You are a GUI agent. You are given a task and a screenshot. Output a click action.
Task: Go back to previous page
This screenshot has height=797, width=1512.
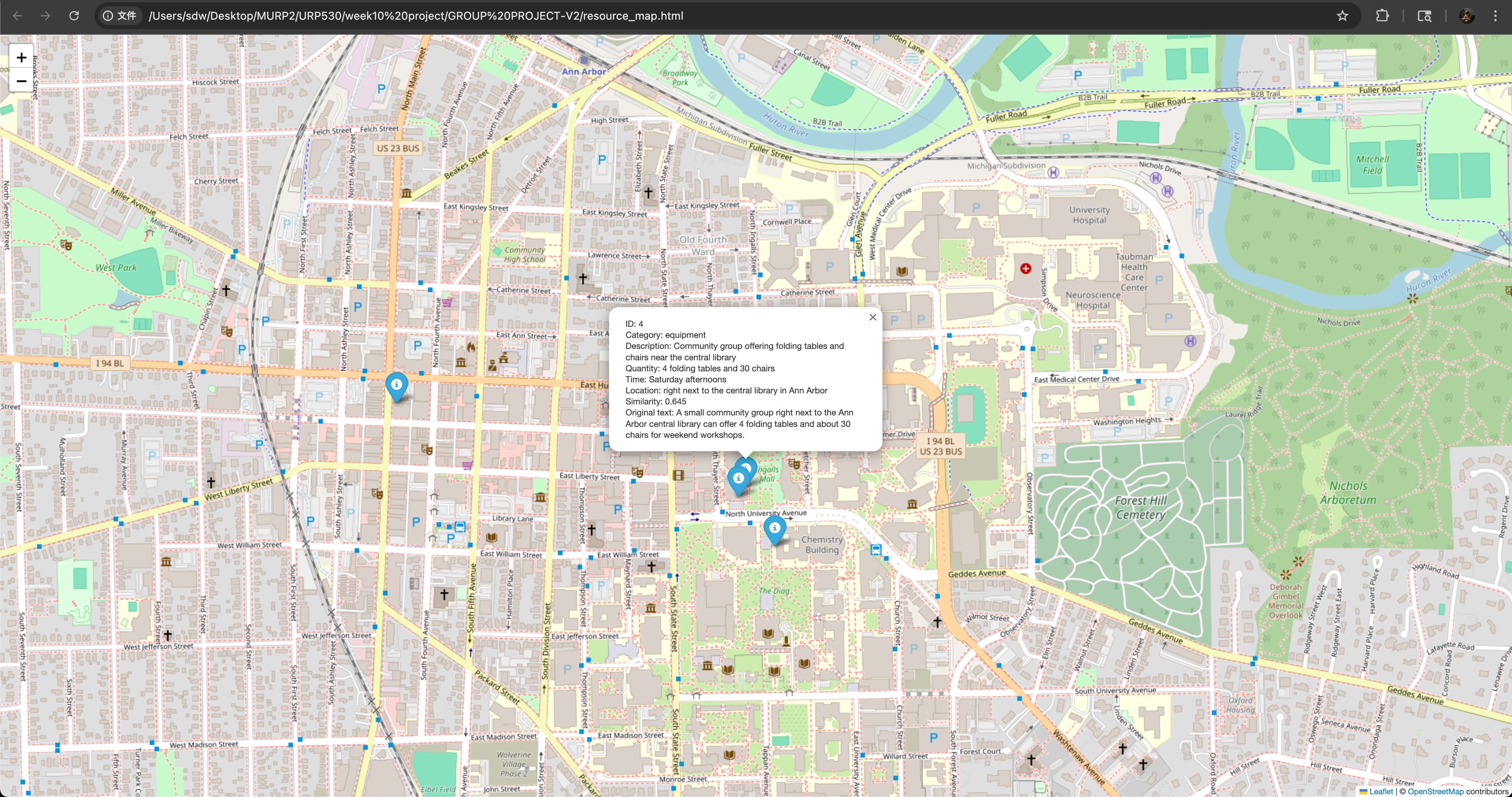coord(18,16)
